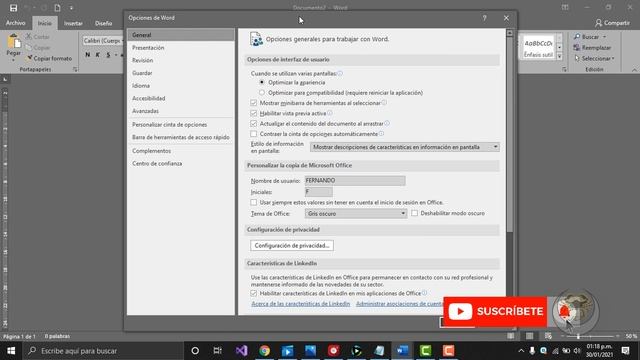This screenshot has width=640, height=360.
Task: Select Presentación in options list
Action: tap(181, 48)
